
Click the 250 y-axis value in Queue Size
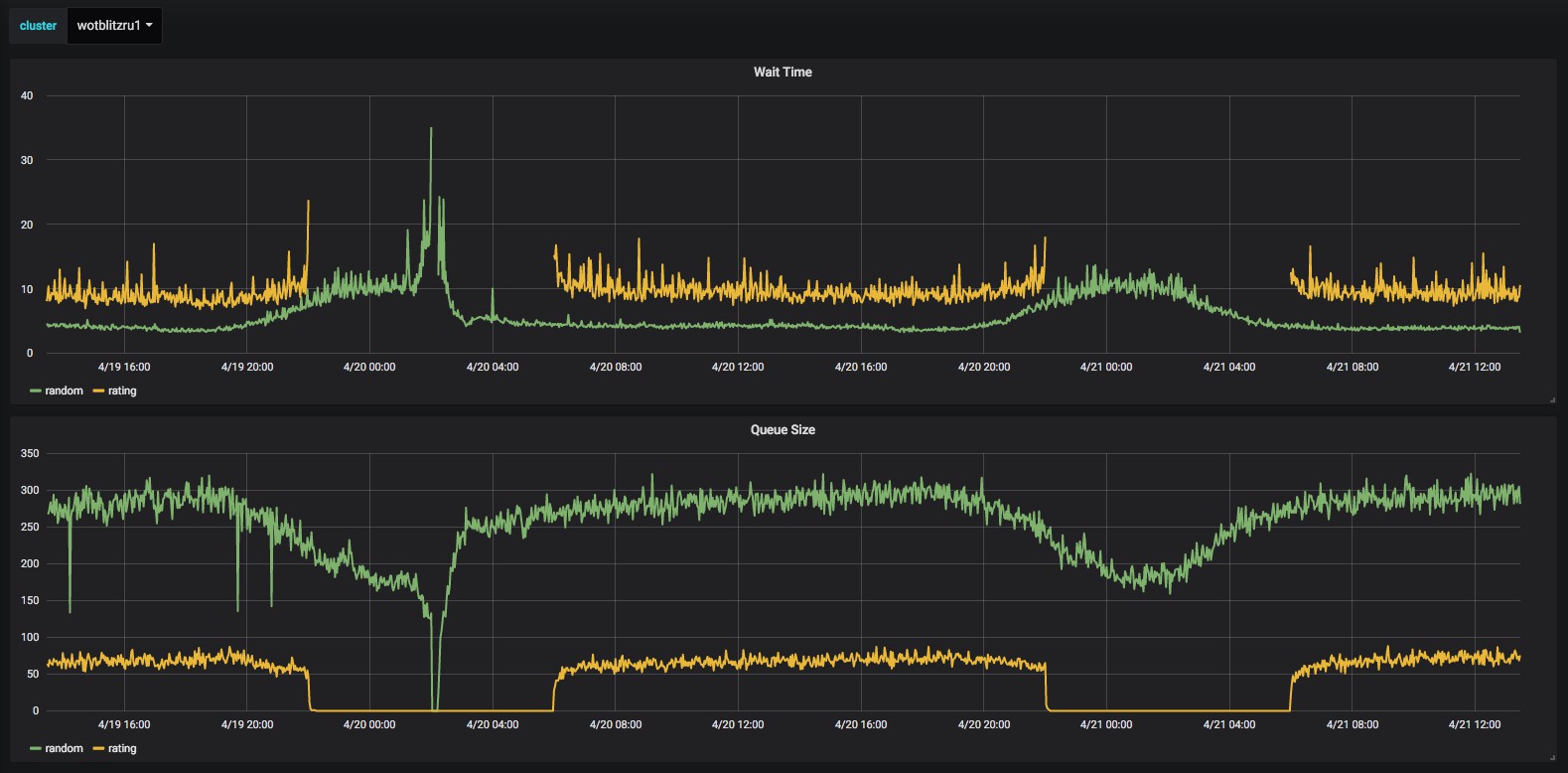coord(30,527)
